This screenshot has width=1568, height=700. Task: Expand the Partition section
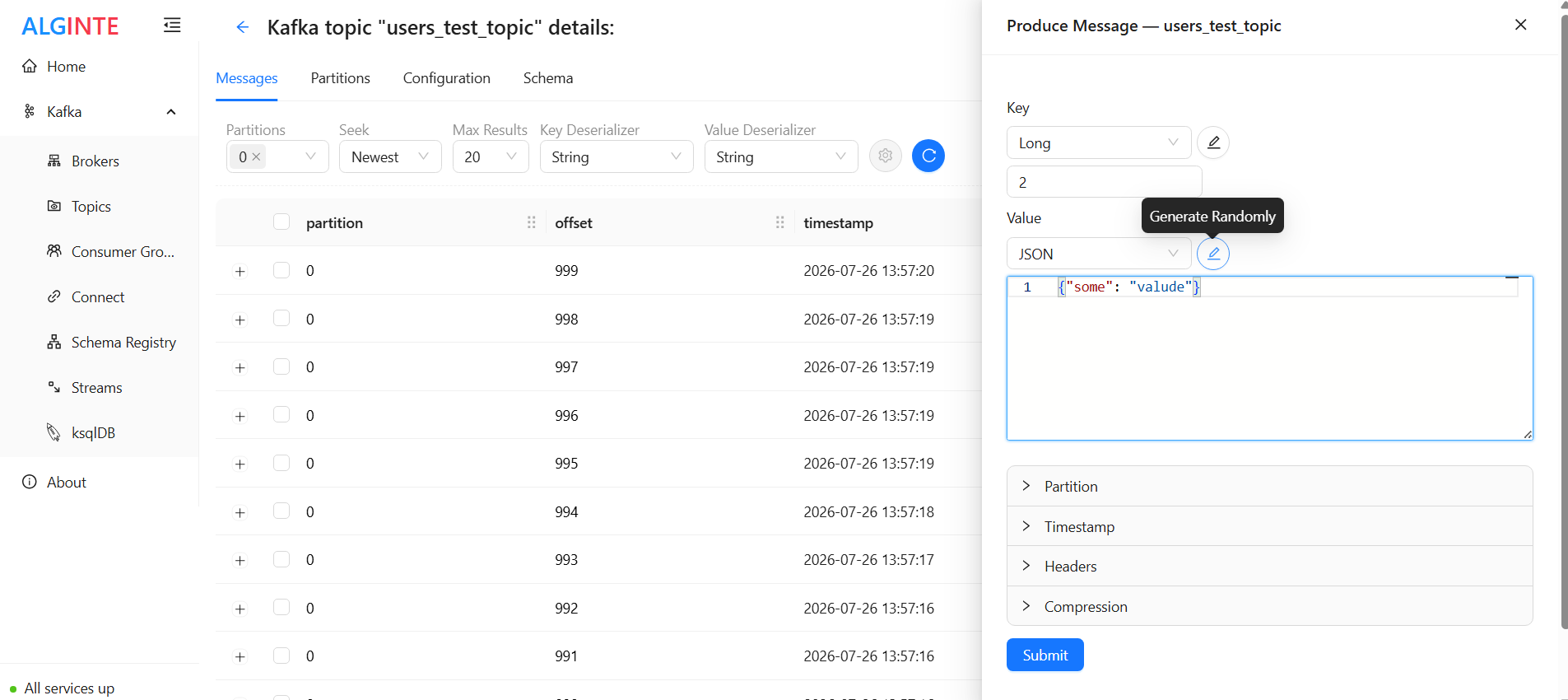click(x=1269, y=487)
